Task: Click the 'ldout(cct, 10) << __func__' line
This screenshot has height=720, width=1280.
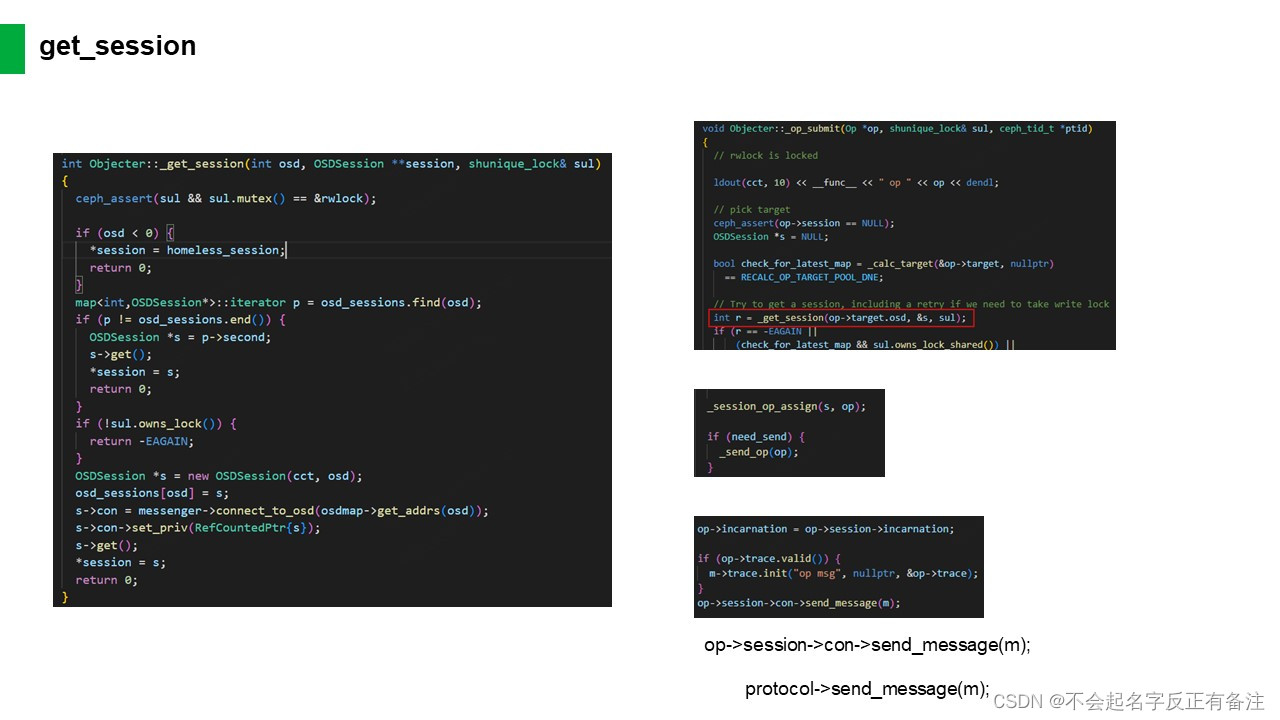Action: (x=856, y=182)
